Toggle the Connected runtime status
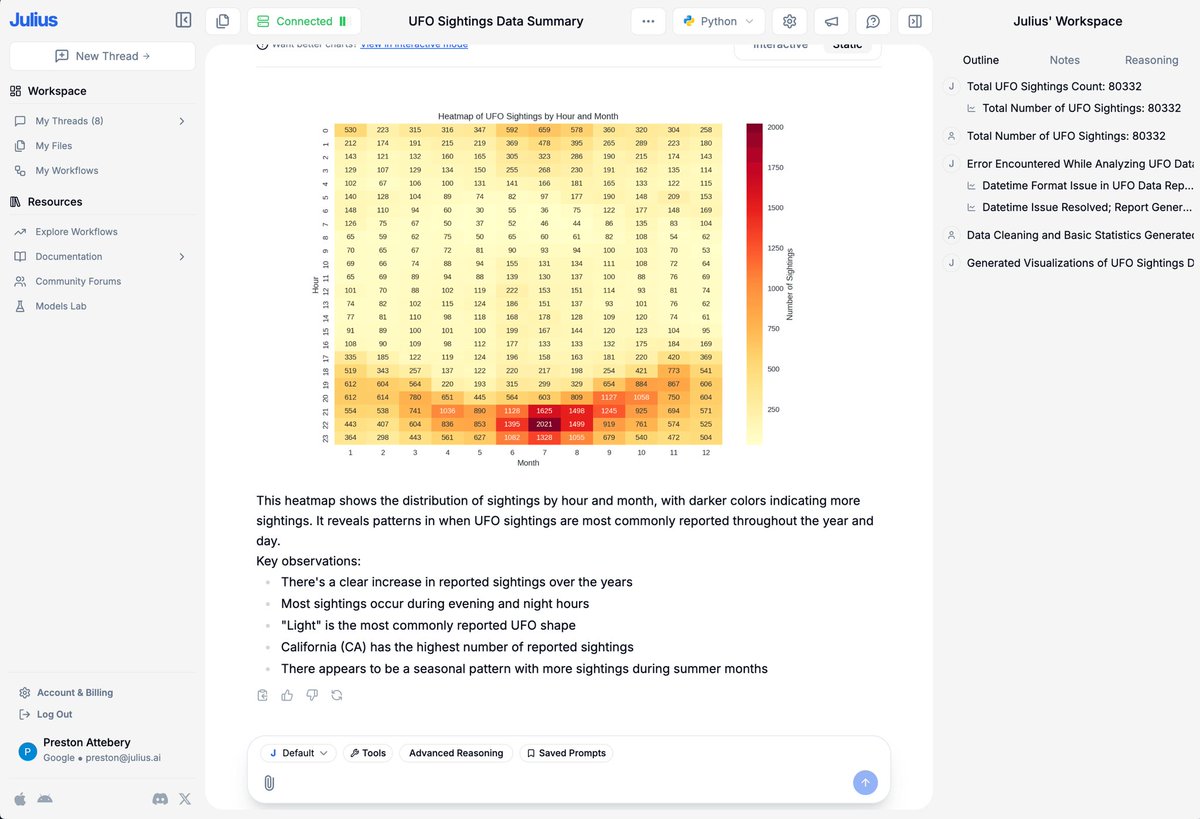This screenshot has height=819, width=1200. point(304,21)
